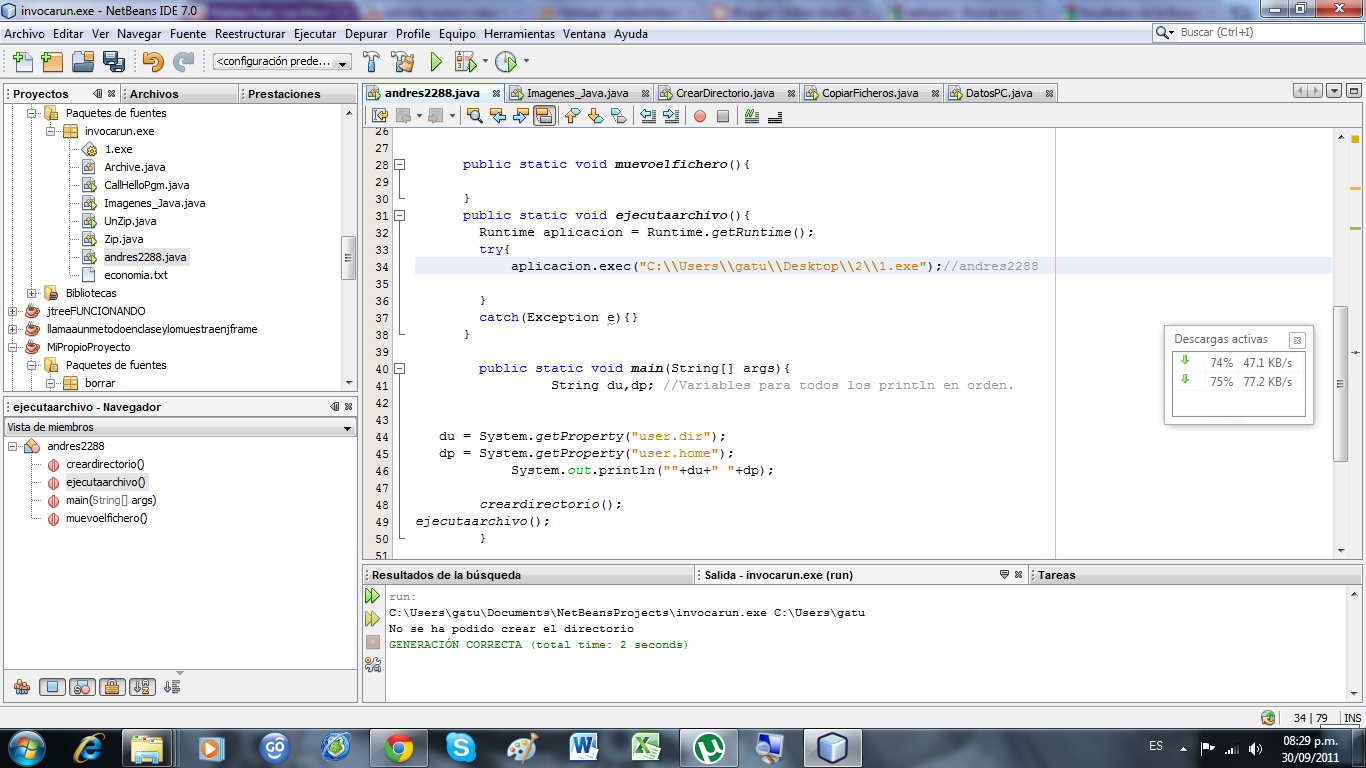Select muevoelfichero() in Navigator
The height and width of the screenshot is (768, 1366).
[106, 518]
